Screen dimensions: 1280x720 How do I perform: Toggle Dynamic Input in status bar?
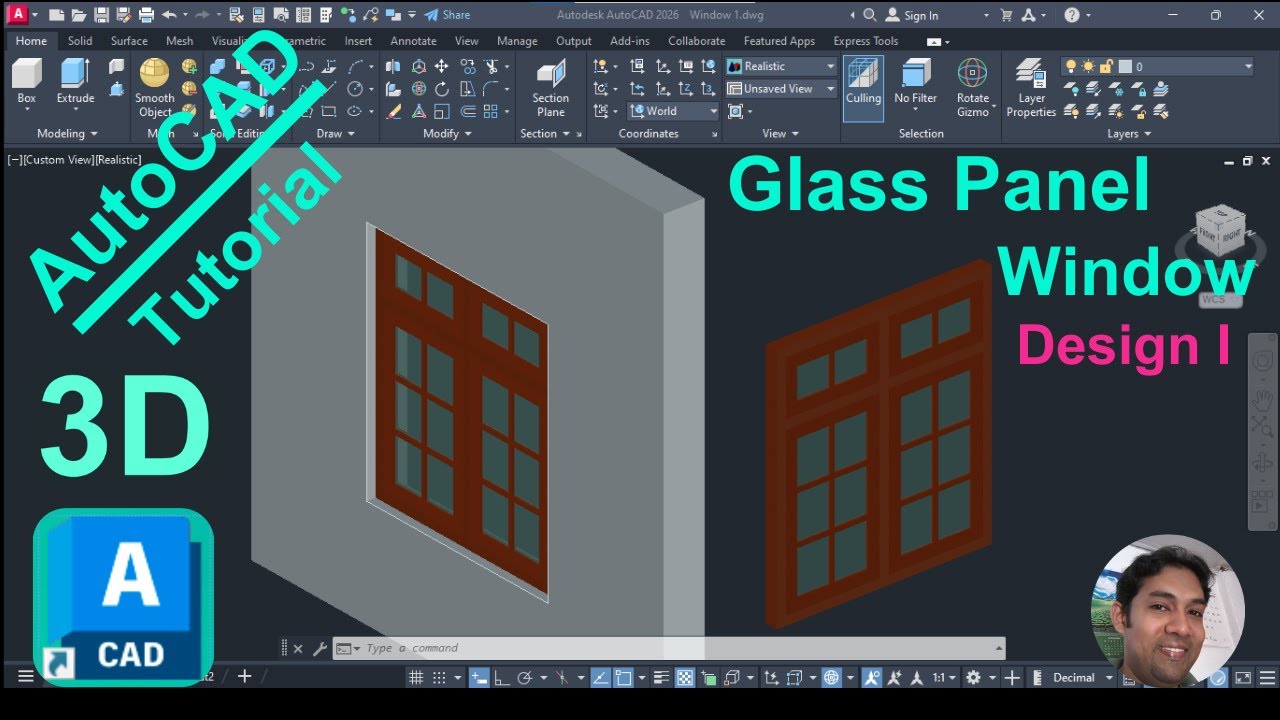pos(479,678)
